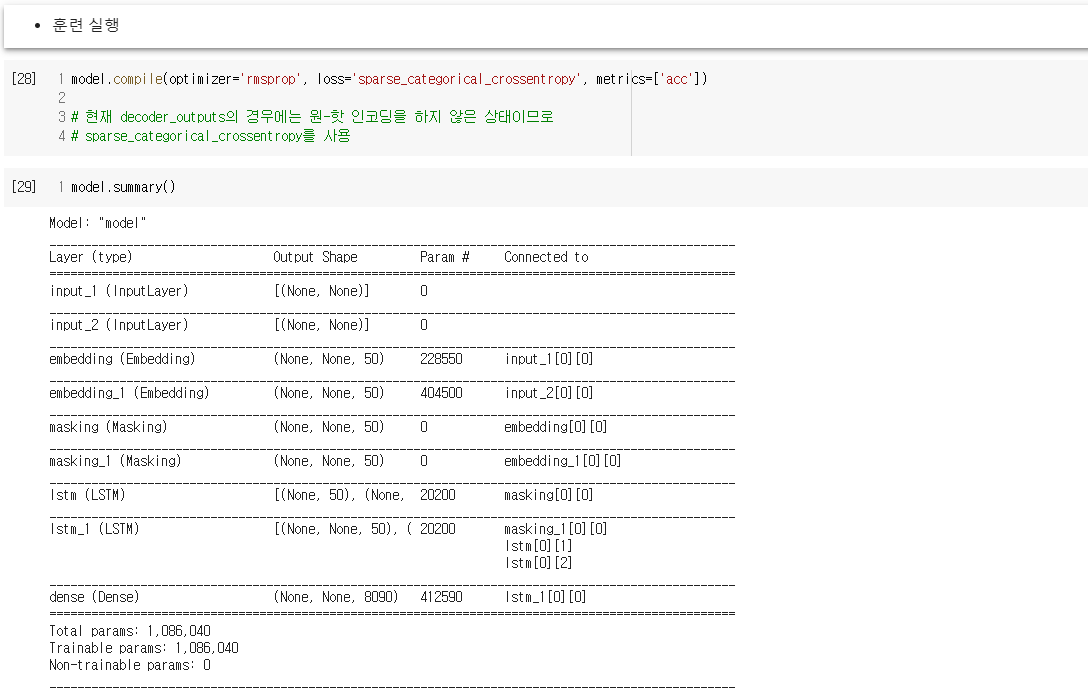This screenshot has height=697, width=1088.
Task: Click the 'input_2 (InputLayer)' row name
Action: coord(119,325)
